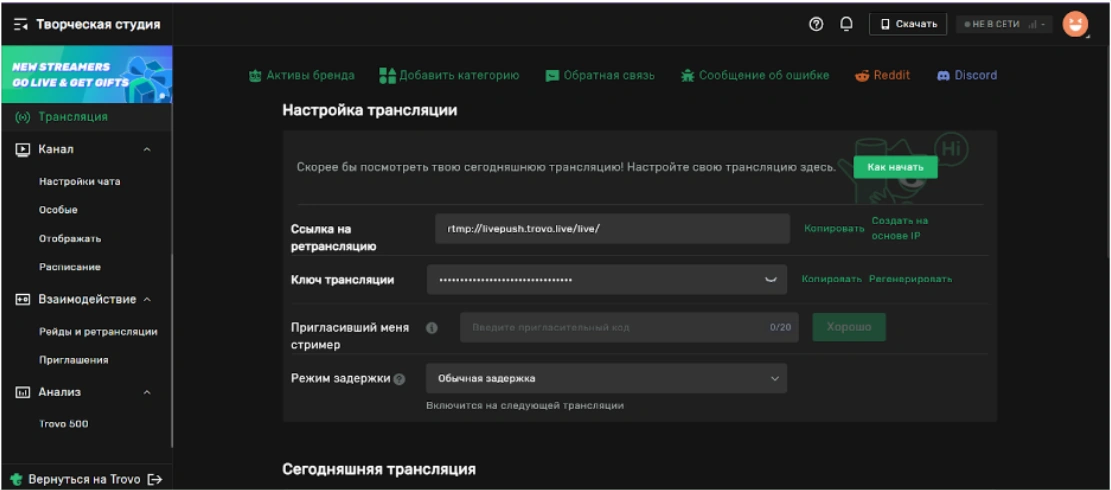Click the Сегодняшняя трансляция heading
Image resolution: width=1111 pixels, height=490 pixels.
(x=379, y=469)
